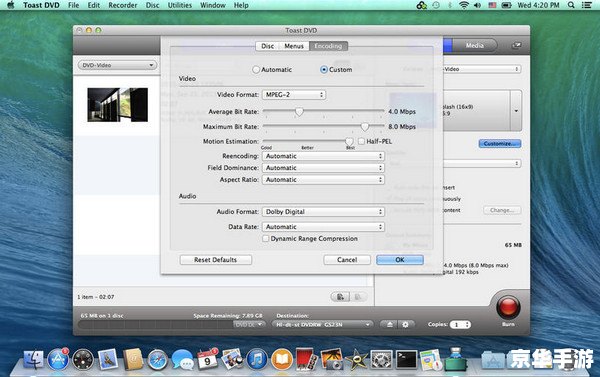Click the Average Bit Rate slider handle
This screenshot has width=600, height=377.
click(x=299, y=112)
